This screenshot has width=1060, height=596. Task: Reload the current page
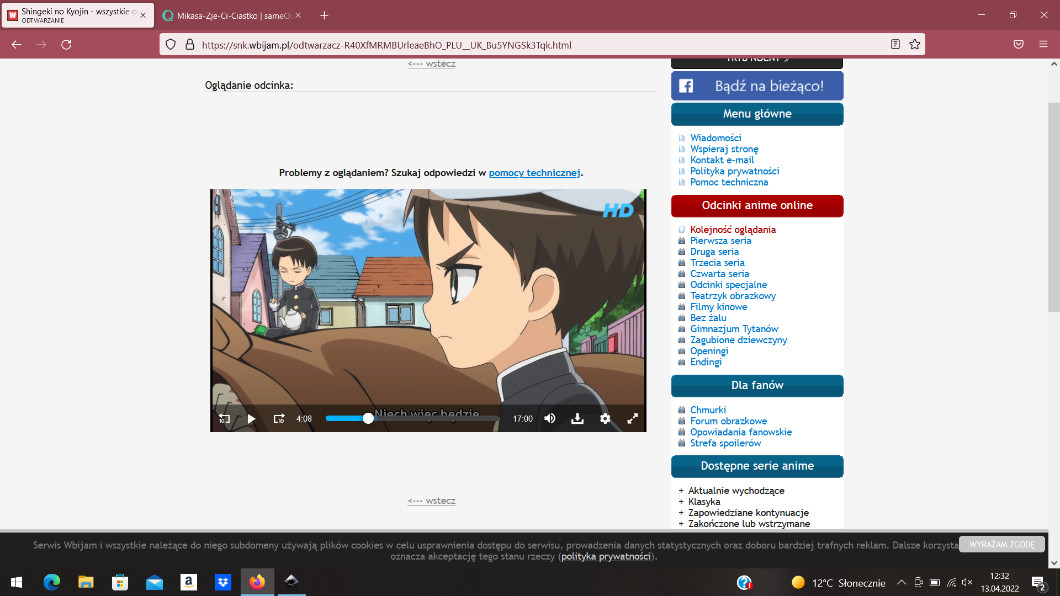(66, 45)
